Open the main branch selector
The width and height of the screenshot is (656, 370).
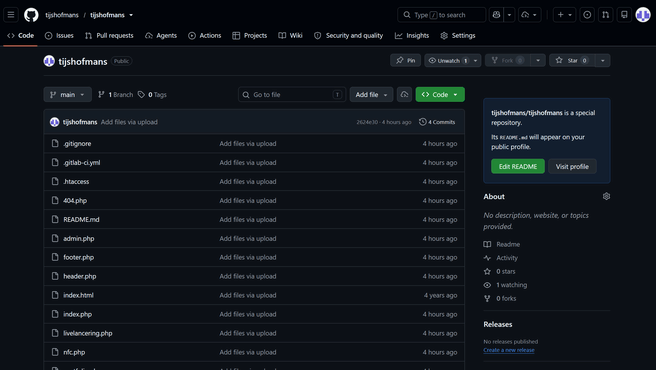pyautogui.click(x=67, y=95)
